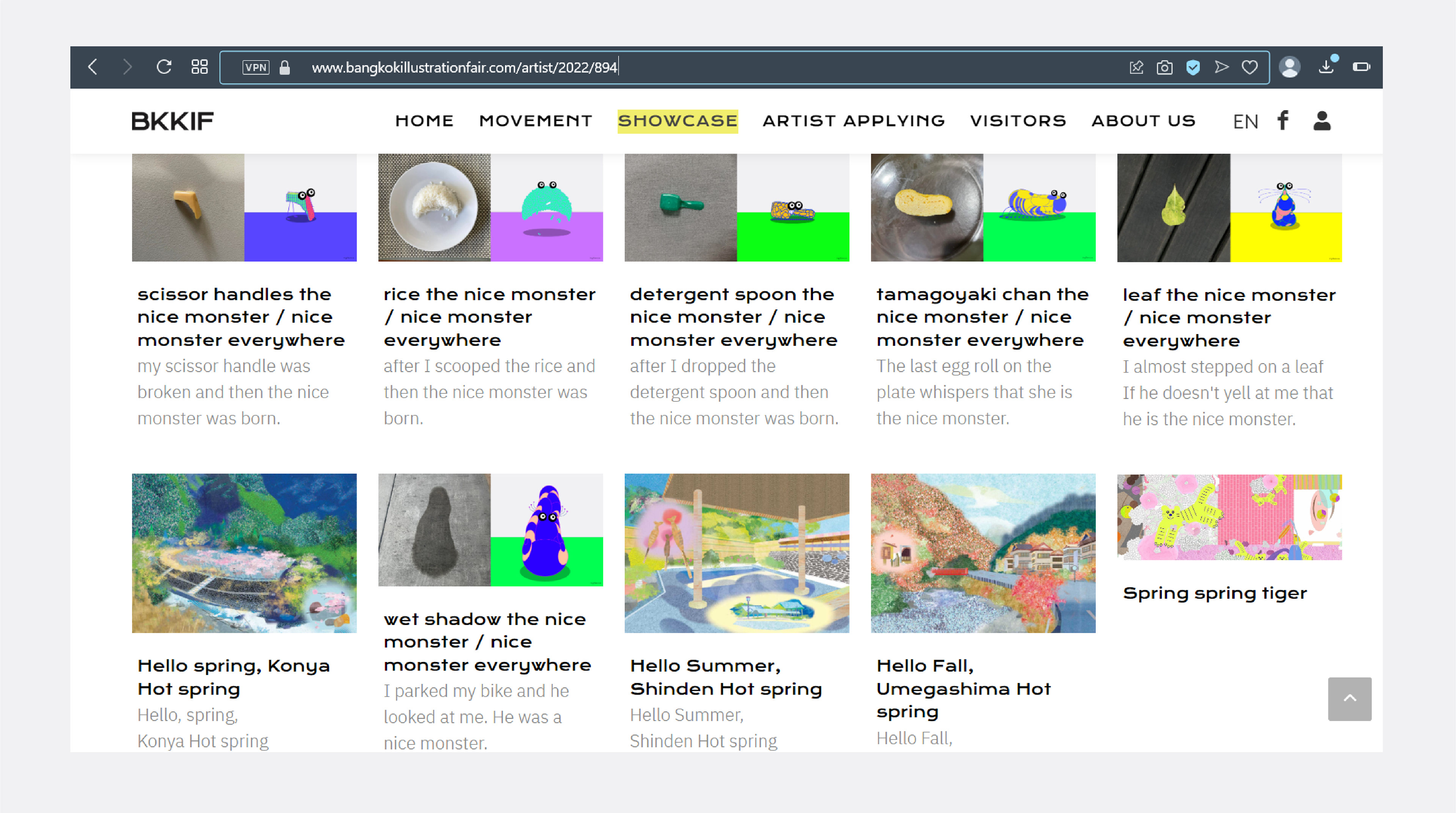
Task: Click the battery saver icon
Action: click(1362, 67)
